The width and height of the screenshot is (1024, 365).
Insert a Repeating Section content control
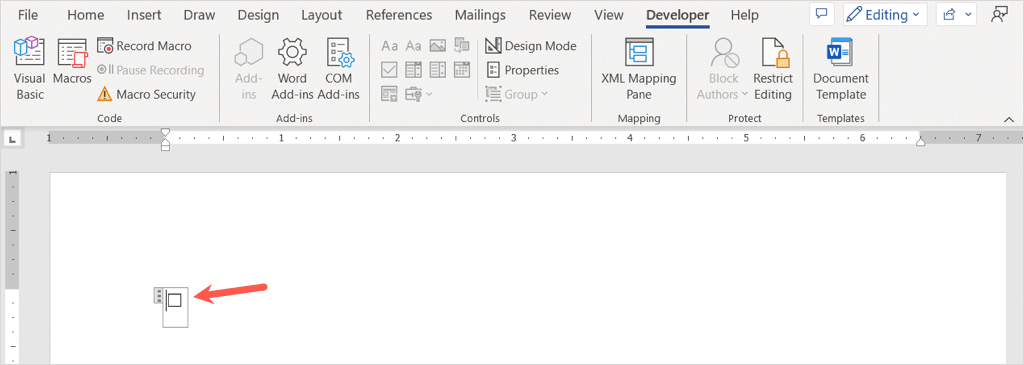[x=390, y=94]
